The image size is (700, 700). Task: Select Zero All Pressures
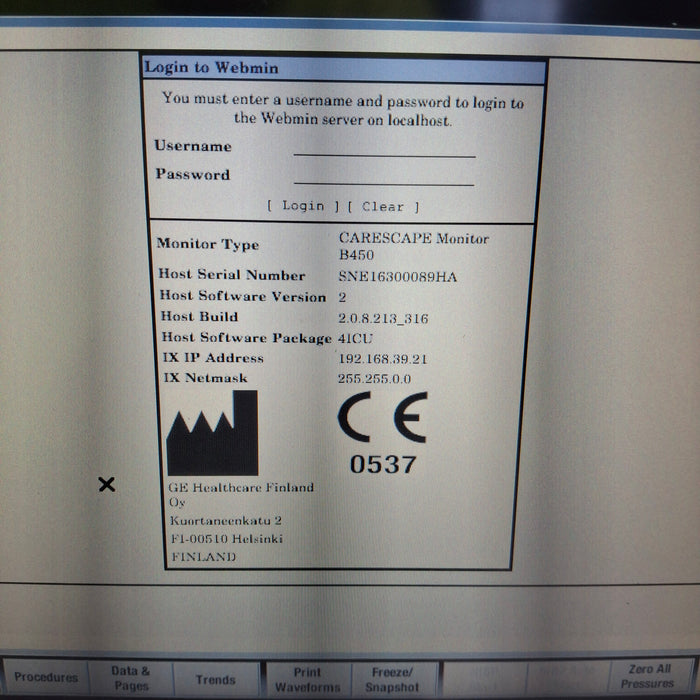[648, 676]
